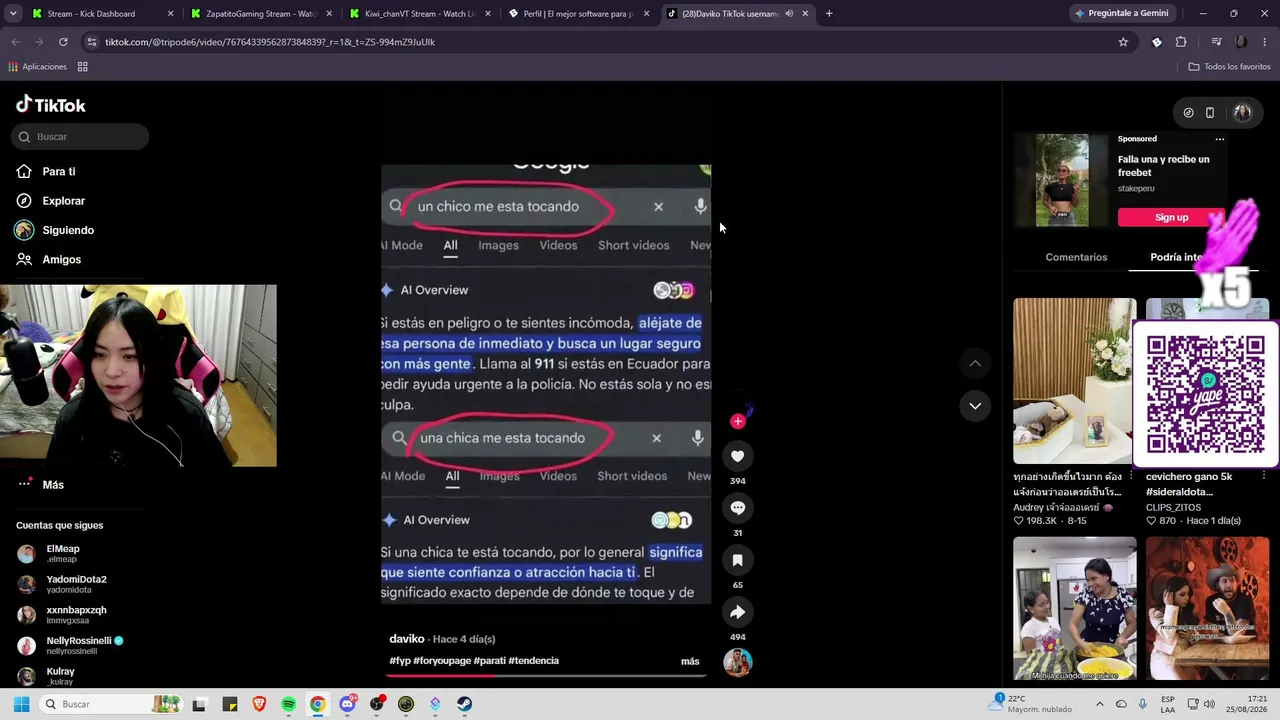Open the TikTok profile avatar menu

pyautogui.click(x=1243, y=113)
